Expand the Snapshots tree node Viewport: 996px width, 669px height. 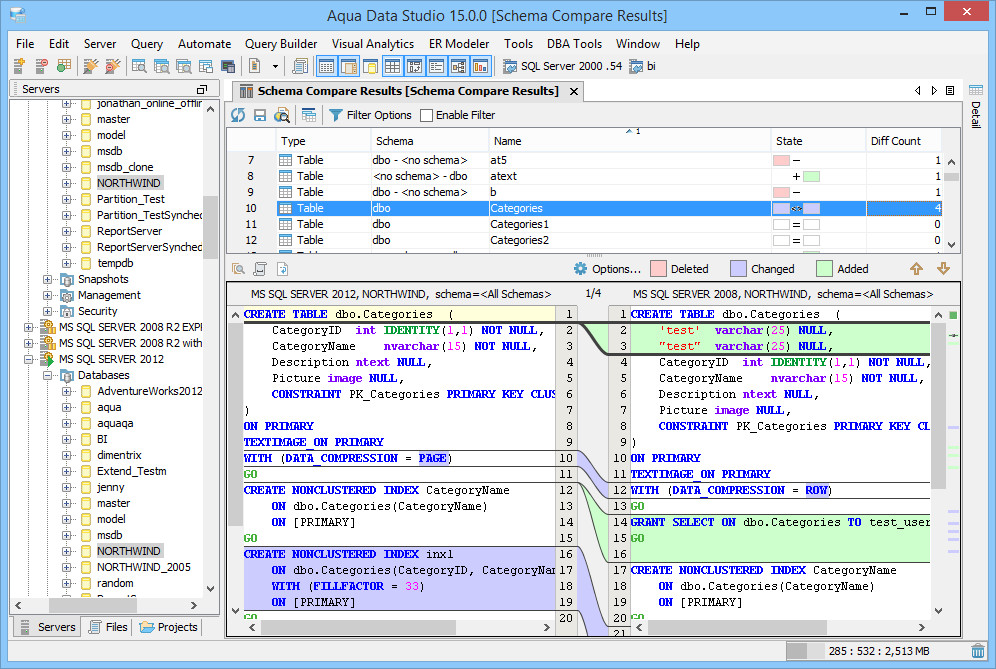tap(48, 279)
